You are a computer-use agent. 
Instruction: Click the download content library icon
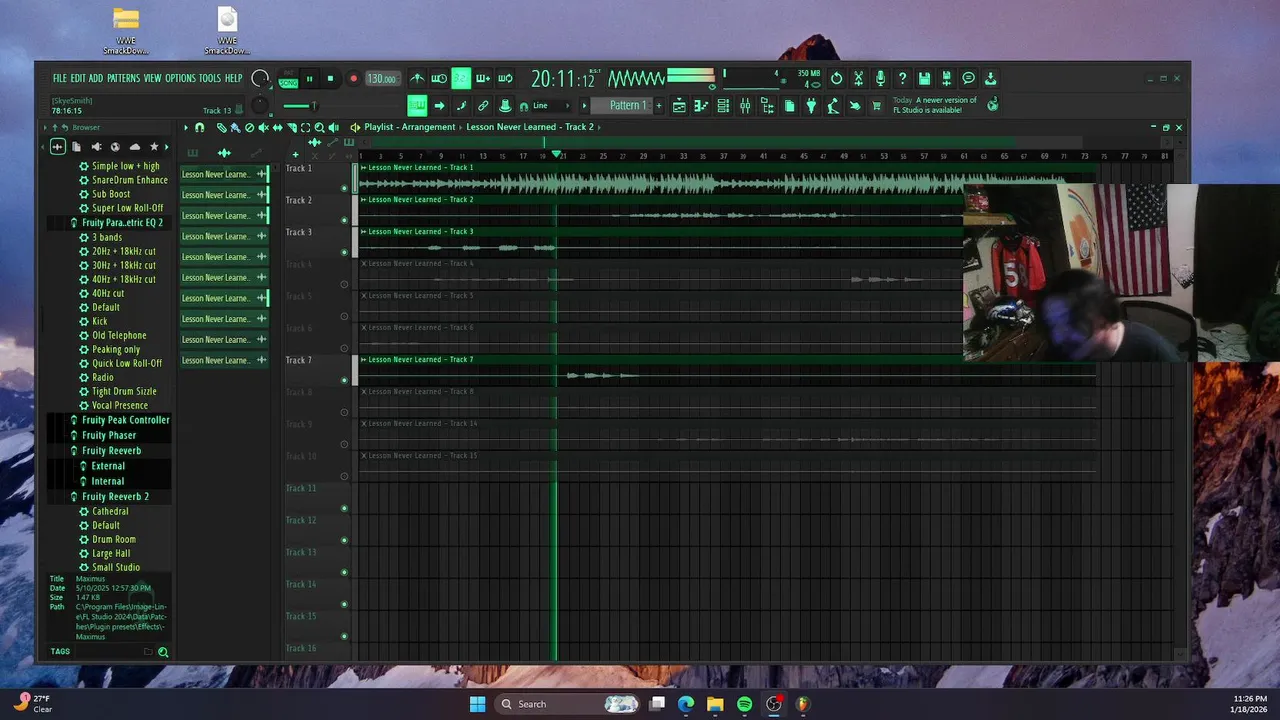click(x=990, y=78)
